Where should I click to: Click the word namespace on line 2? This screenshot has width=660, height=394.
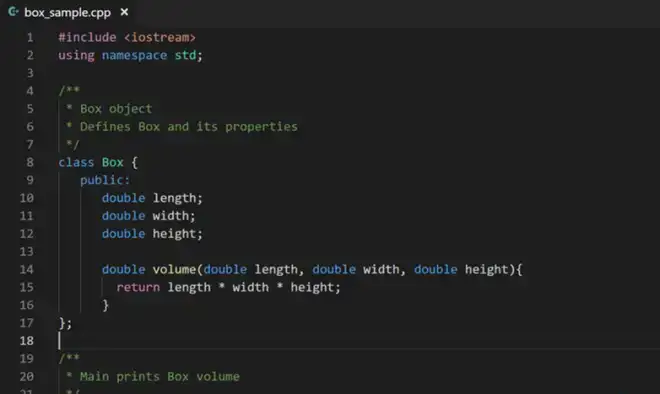coord(134,55)
